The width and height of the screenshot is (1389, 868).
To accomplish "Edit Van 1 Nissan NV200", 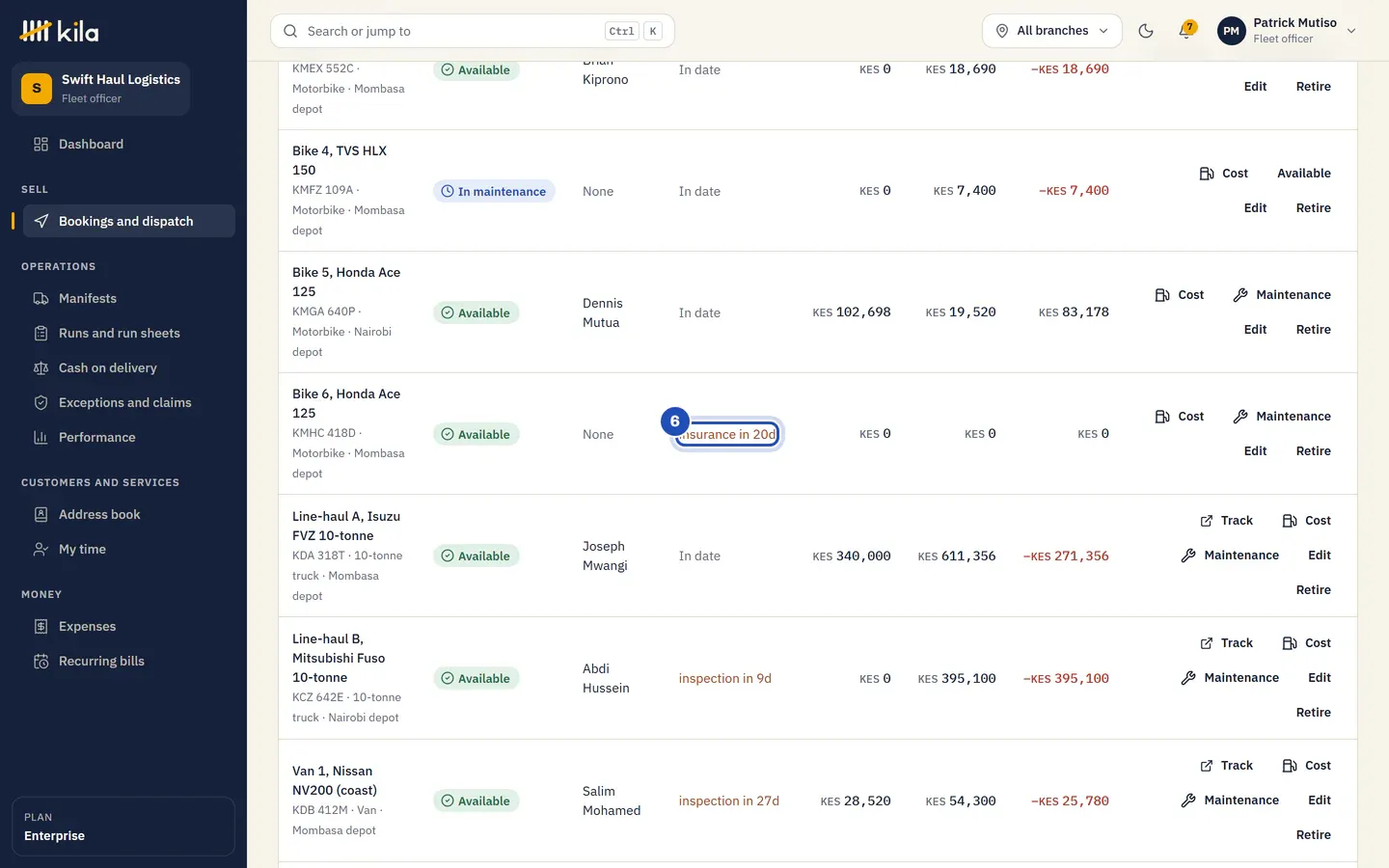I will point(1319,800).
